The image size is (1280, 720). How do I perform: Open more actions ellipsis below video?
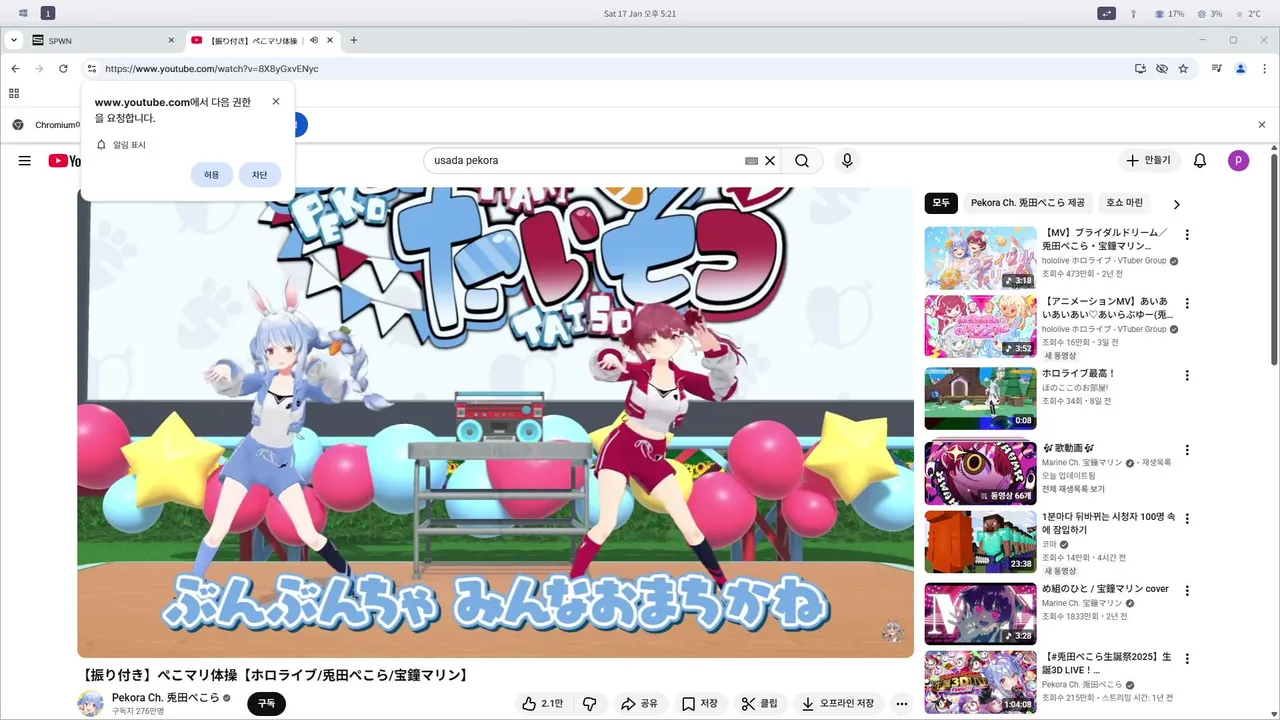coord(901,704)
